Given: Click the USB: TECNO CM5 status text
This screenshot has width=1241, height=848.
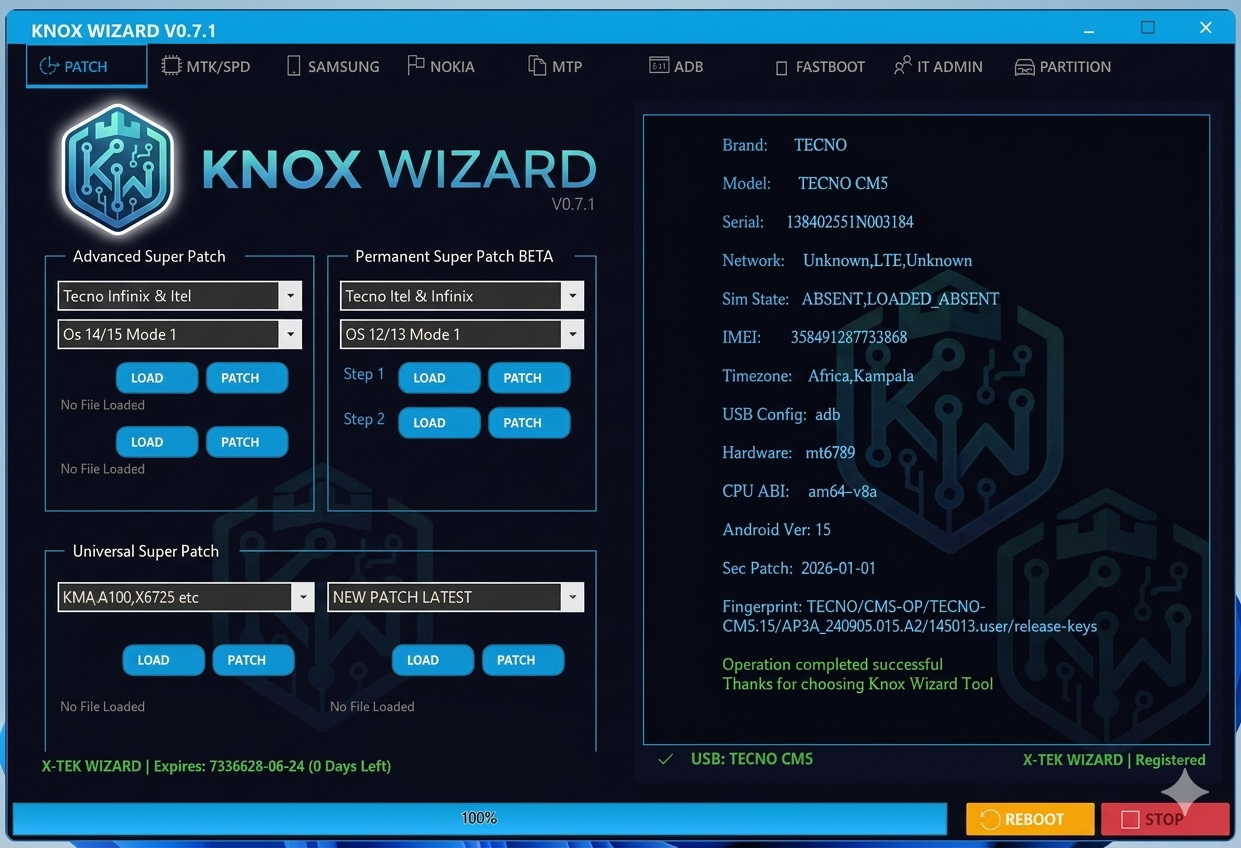Looking at the screenshot, I should (752, 759).
